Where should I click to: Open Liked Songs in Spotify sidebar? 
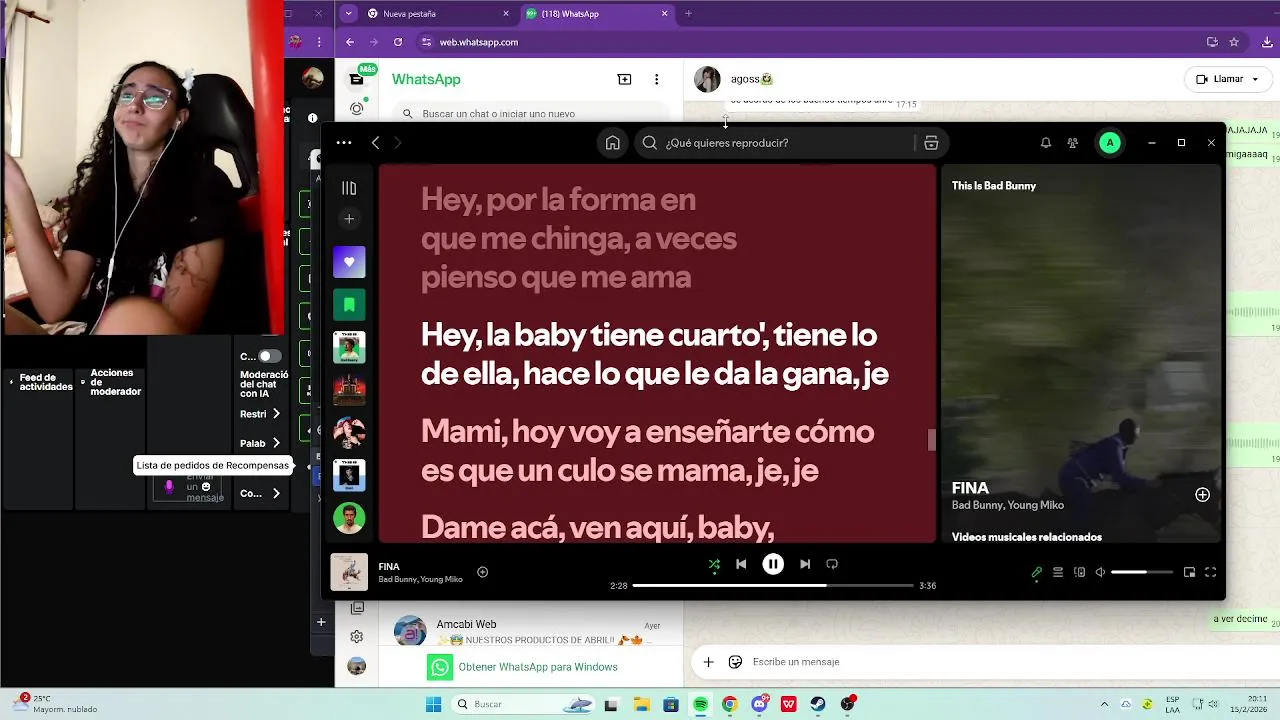point(349,262)
